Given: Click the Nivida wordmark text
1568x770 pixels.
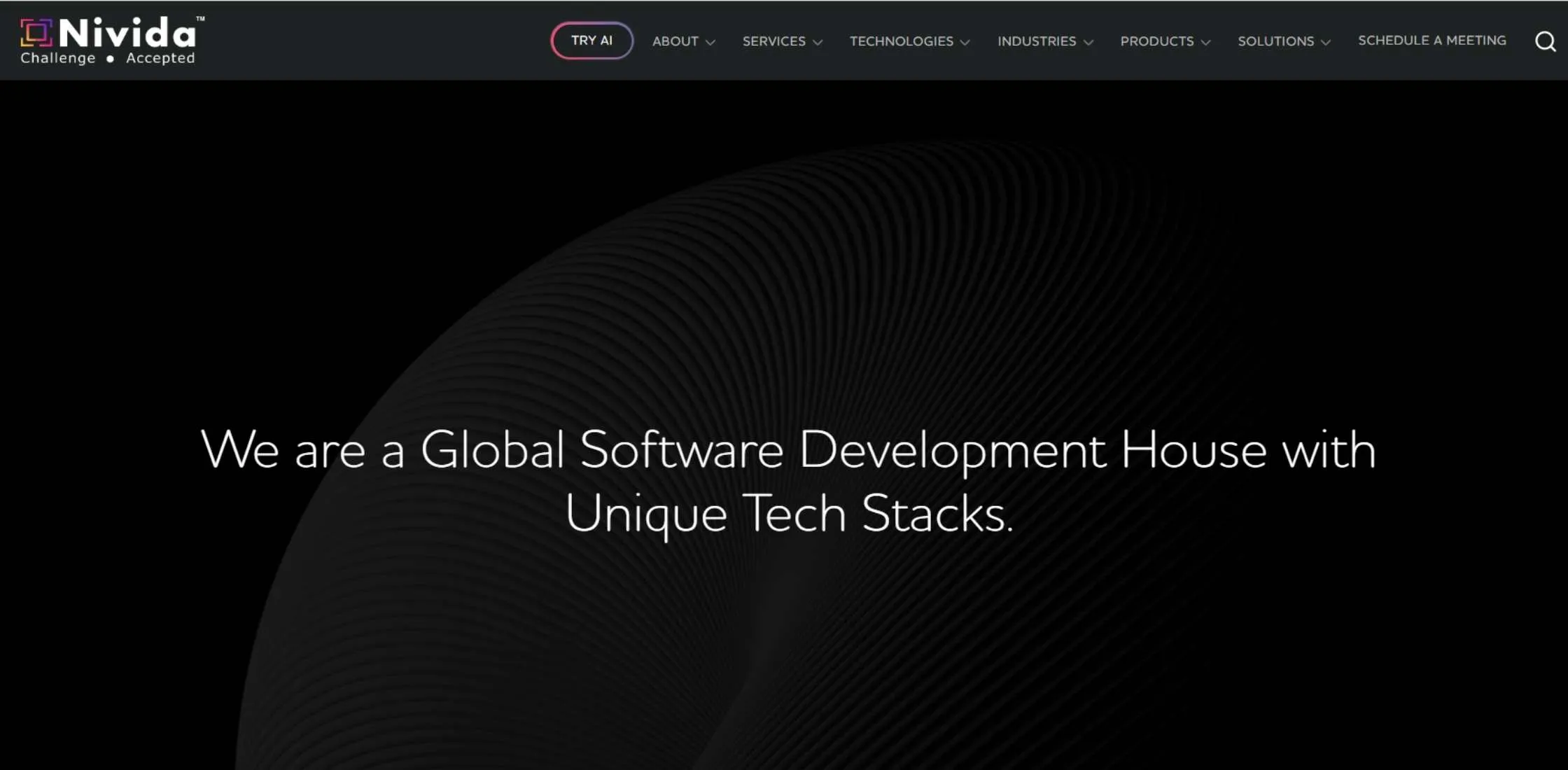Looking at the screenshot, I should pyautogui.click(x=127, y=33).
